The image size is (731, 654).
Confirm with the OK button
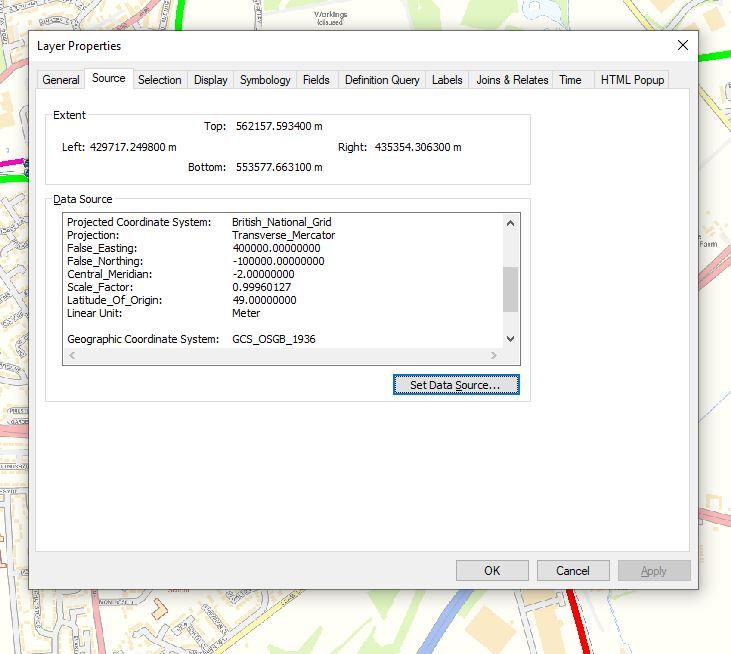coord(492,571)
